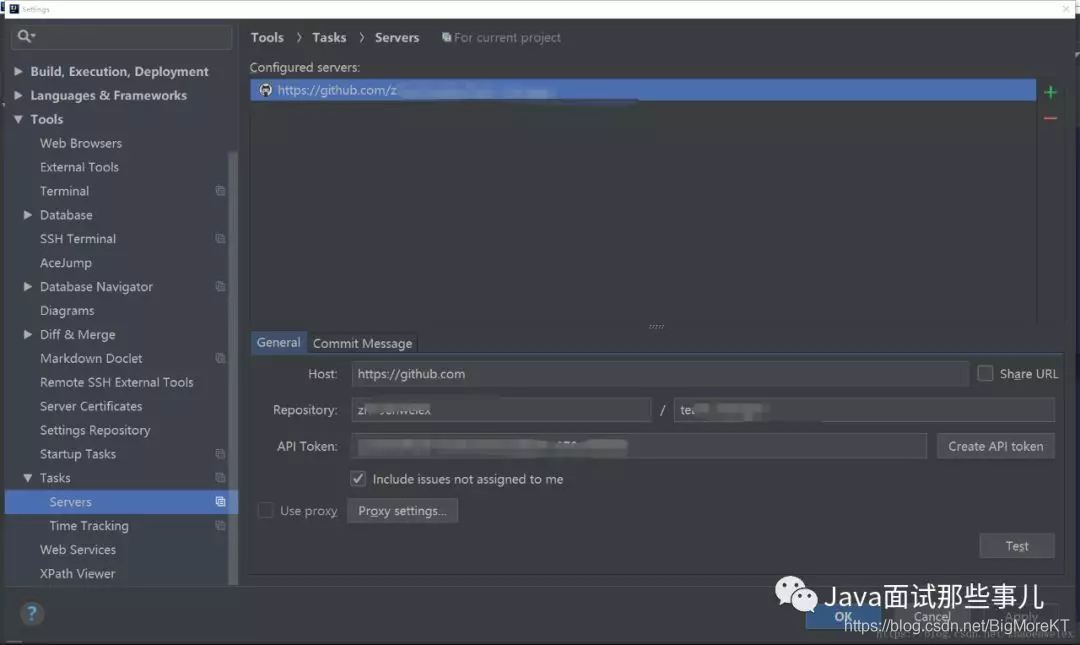Add a new server with plus icon
This screenshot has width=1080, height=645.
pos(1050,92)
